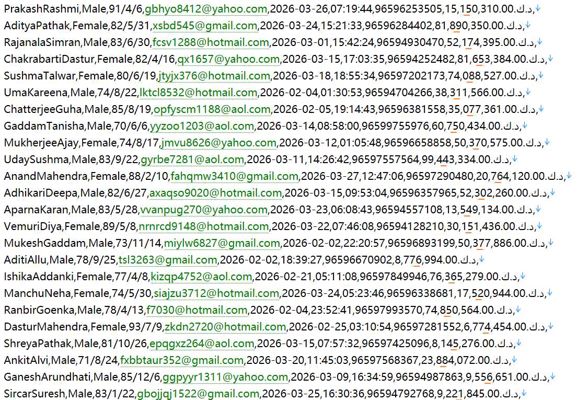Open vvanpug270@yahoo.com link
Image resolution: width=588 pixels, height=400 pixels.
(x=204, y=210)
